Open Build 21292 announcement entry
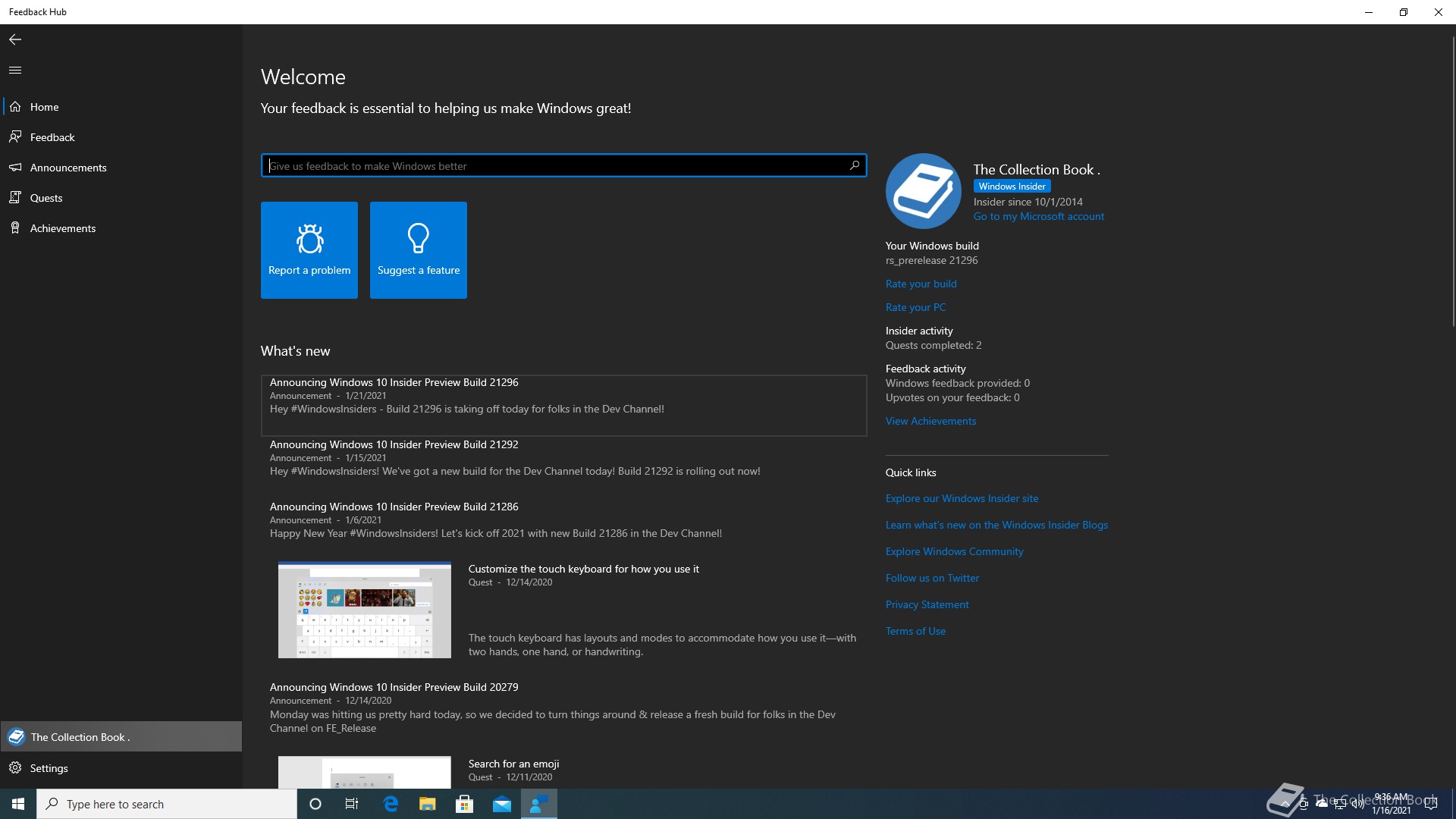 point(394,444)
